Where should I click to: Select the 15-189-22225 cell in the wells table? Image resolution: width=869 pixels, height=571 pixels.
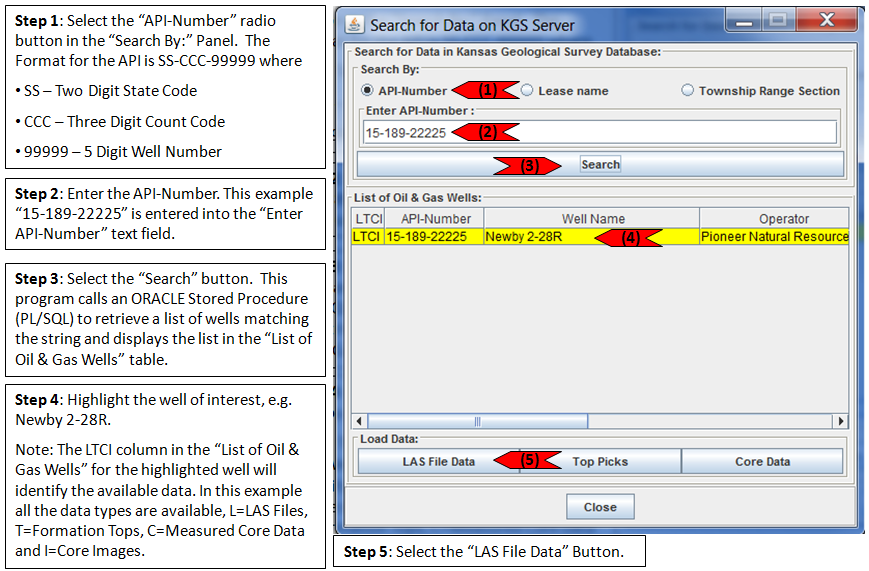pyautogui.click(x=435, y=237)
